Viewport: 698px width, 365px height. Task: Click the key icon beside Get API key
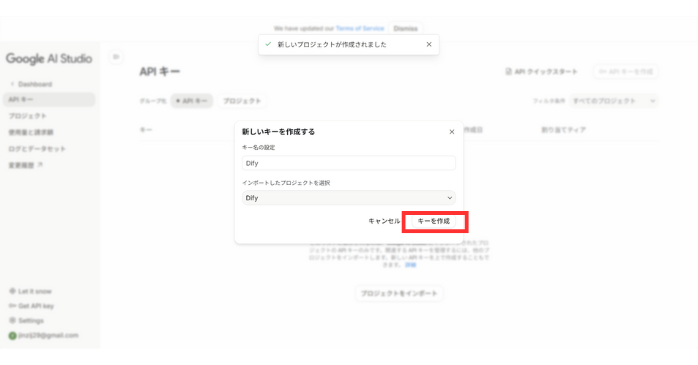(x=12, y=306)
